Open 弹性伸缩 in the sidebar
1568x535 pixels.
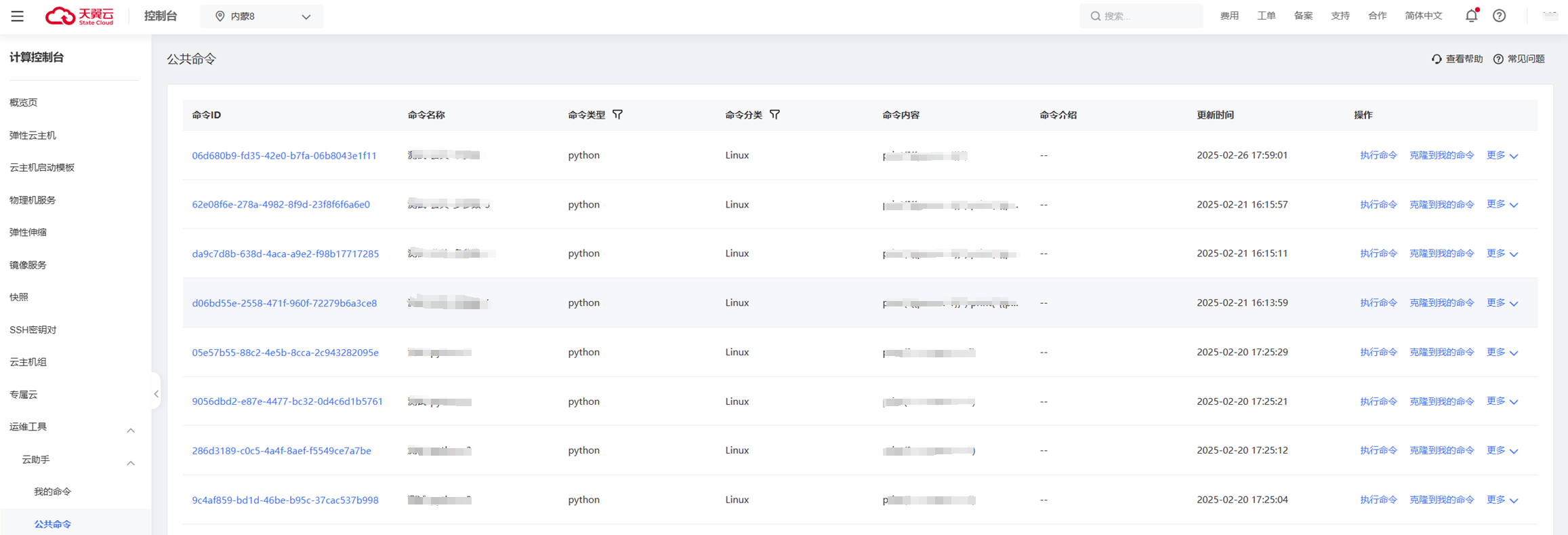[x=28, y=232]
